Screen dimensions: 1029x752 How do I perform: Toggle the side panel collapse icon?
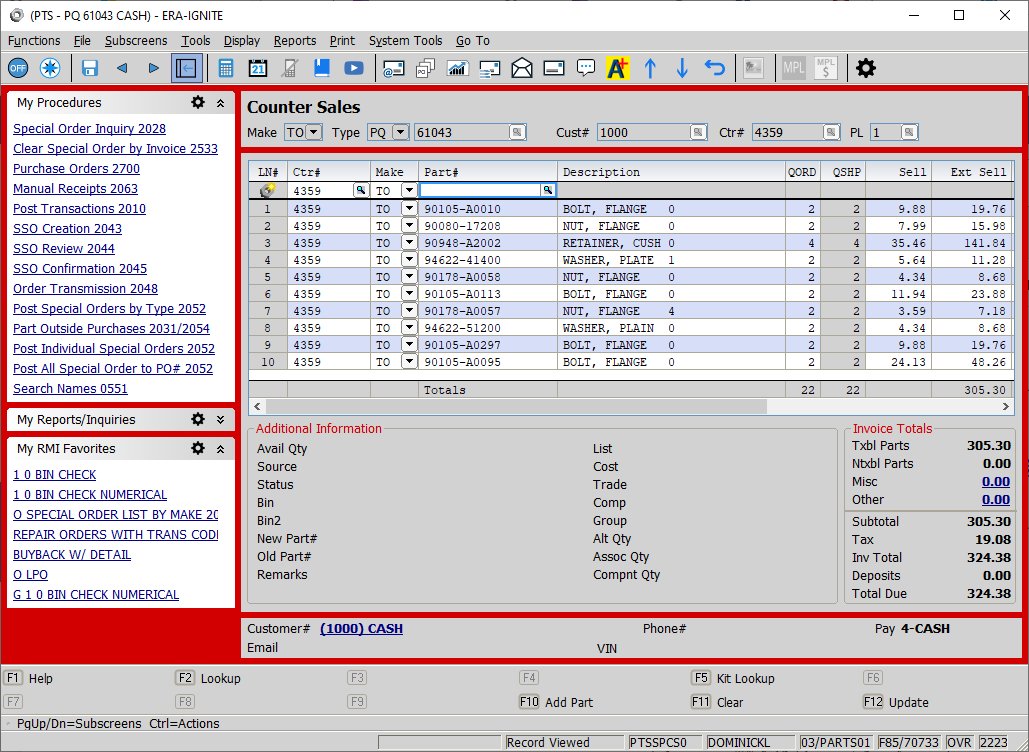[x=186, y=68]
